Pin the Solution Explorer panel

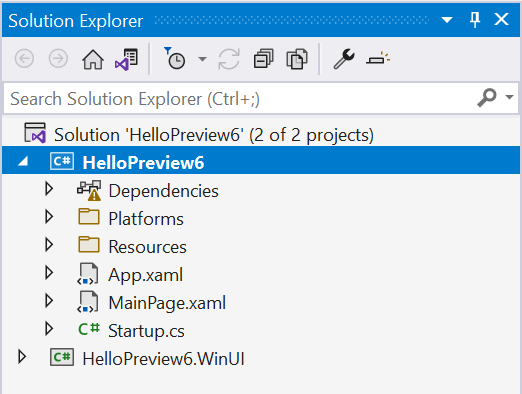click(x=475, y=20)
